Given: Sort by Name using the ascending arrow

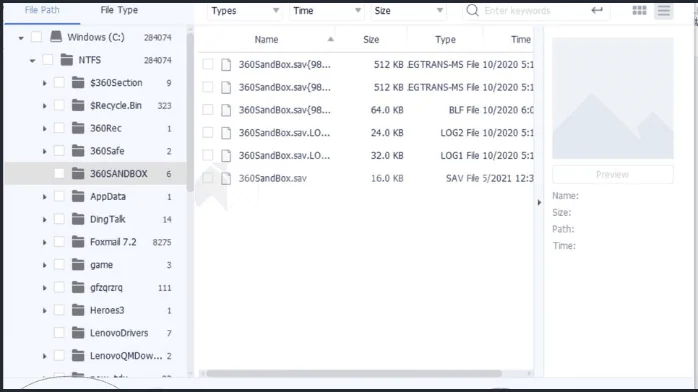Looking at the screenshot, I should (330, 39).
